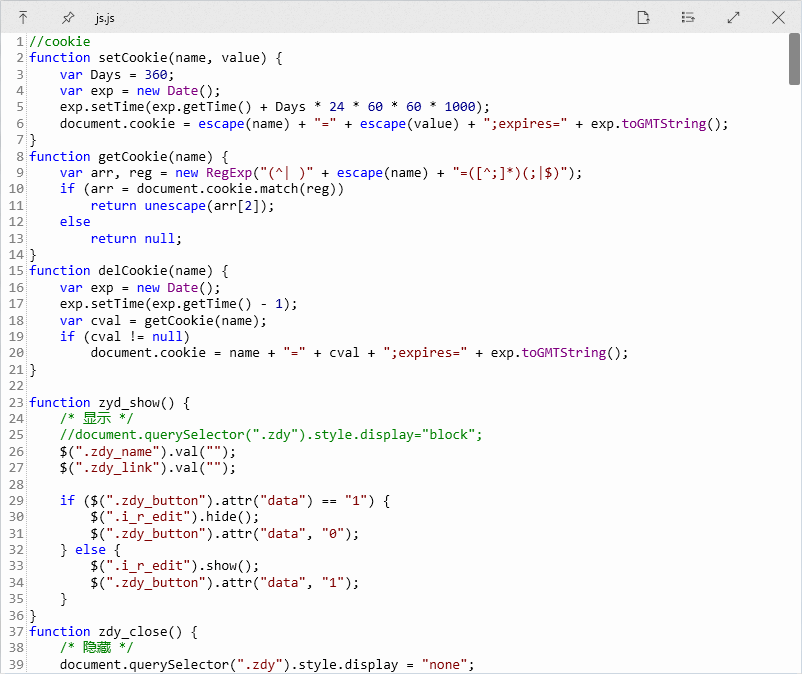Click the vertical scrollbar thumb
This screenshot has height=674, width=802.
point(794,59)
